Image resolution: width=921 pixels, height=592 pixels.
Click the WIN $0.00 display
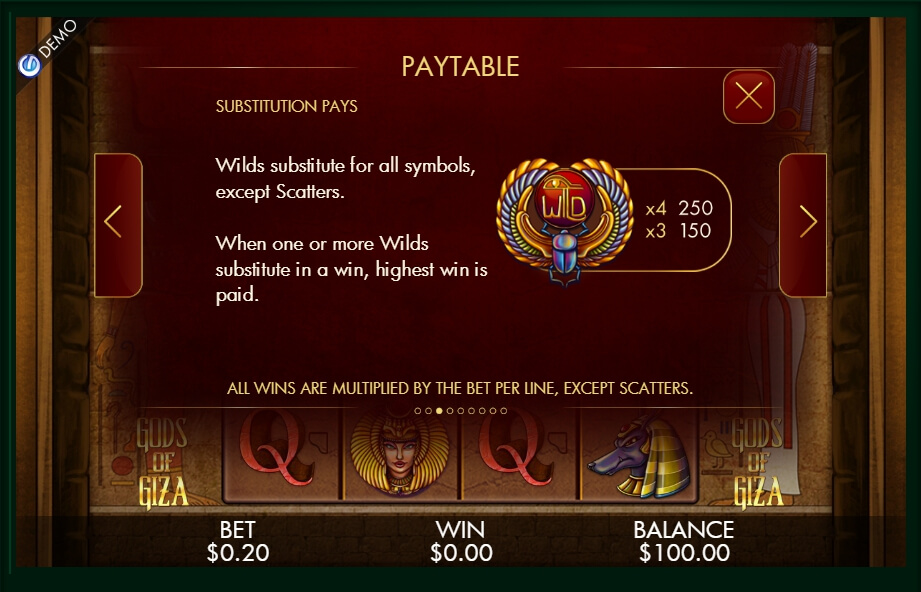point(461,541)
